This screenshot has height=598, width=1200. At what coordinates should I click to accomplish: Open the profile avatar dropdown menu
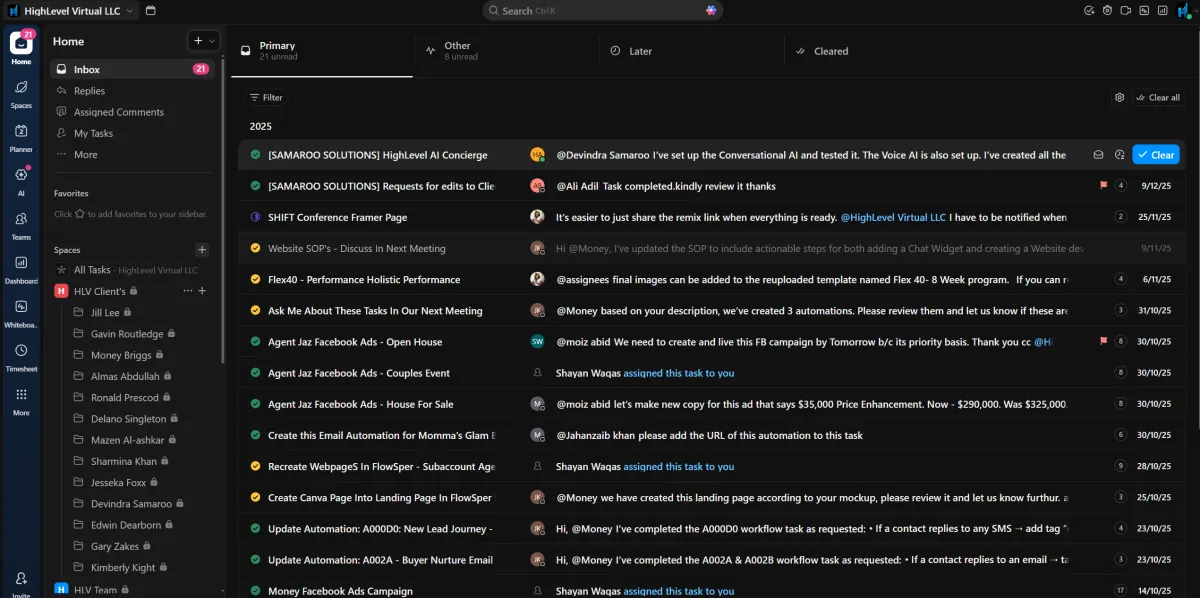pyautogui.click(x=1185, y=11)
